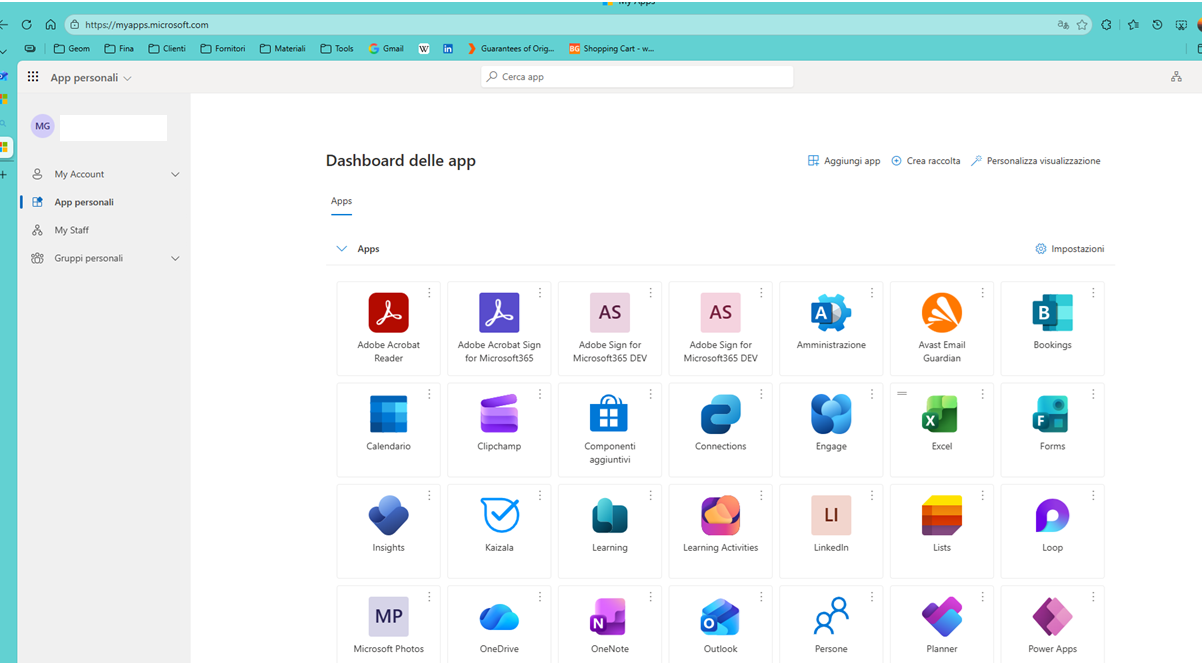Launch the Kaizala app
The width and height of the screenshot is (1202, 663).
[x=499, y=531]
